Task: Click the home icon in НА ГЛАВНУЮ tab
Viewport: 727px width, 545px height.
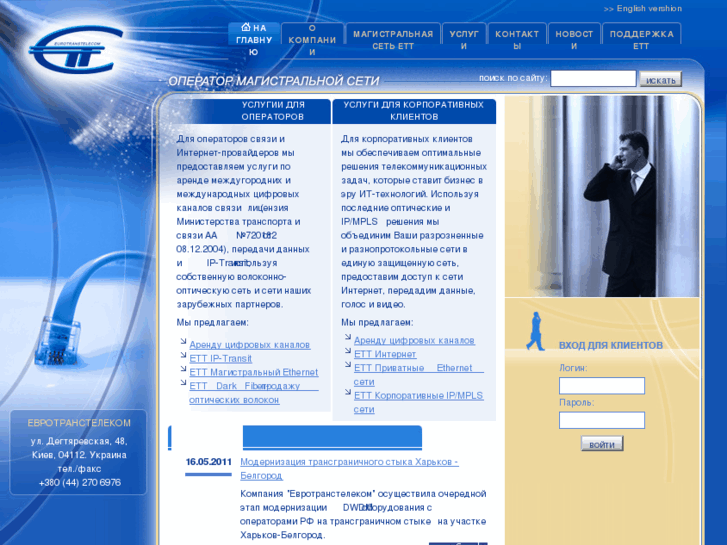Action: pos(246,27)
